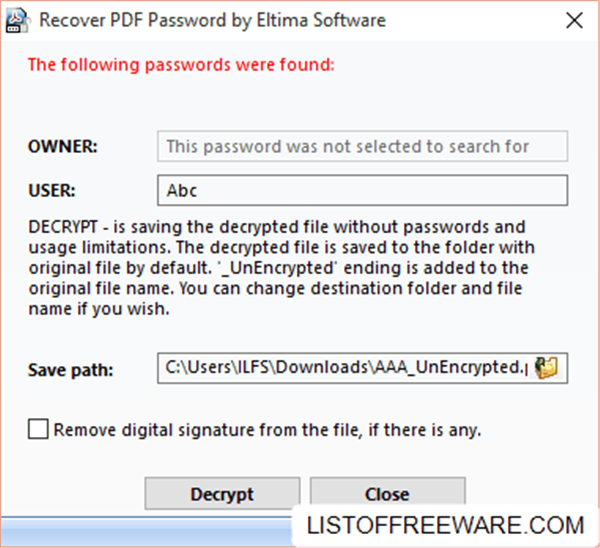Screen dimensions: 600x548
Task: Open the Save path folder browse icon
Action: [547, 368]
